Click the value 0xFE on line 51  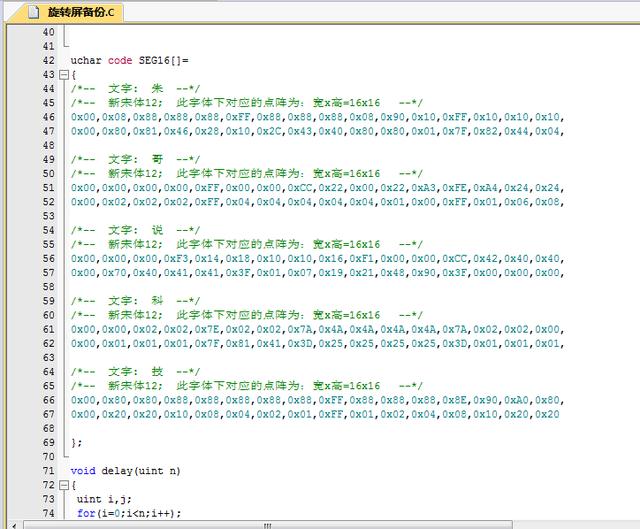454,188
